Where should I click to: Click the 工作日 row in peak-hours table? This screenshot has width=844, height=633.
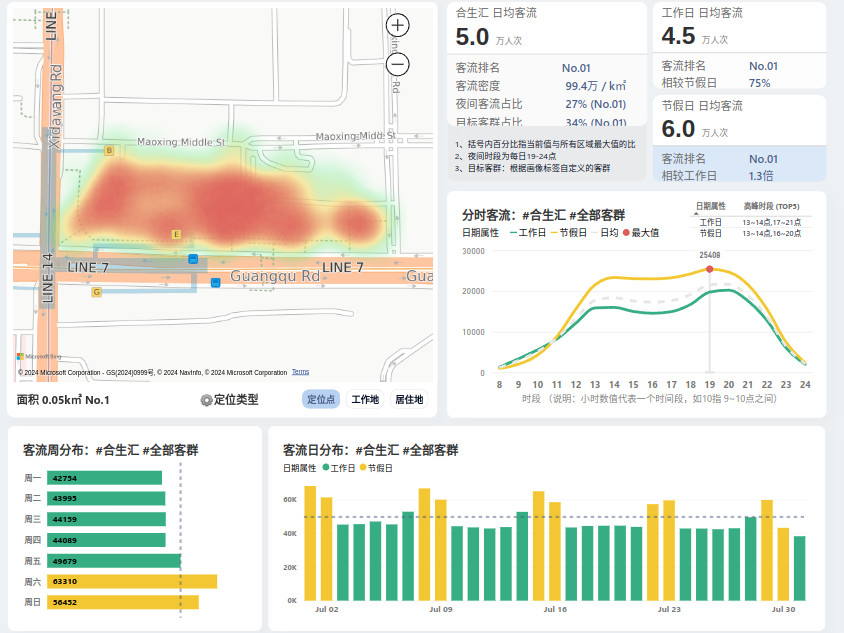tap(750, 222)
